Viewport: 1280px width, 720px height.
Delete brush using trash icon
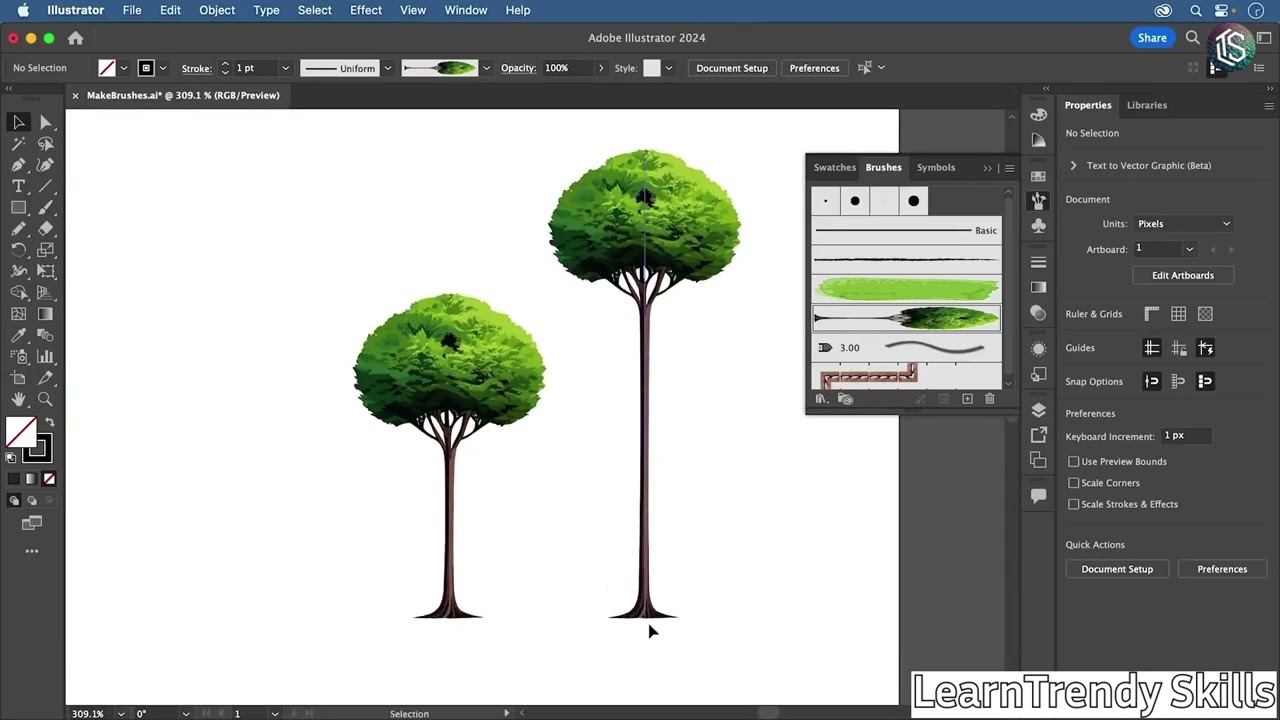pyautogui.click(x=990, y=399)
